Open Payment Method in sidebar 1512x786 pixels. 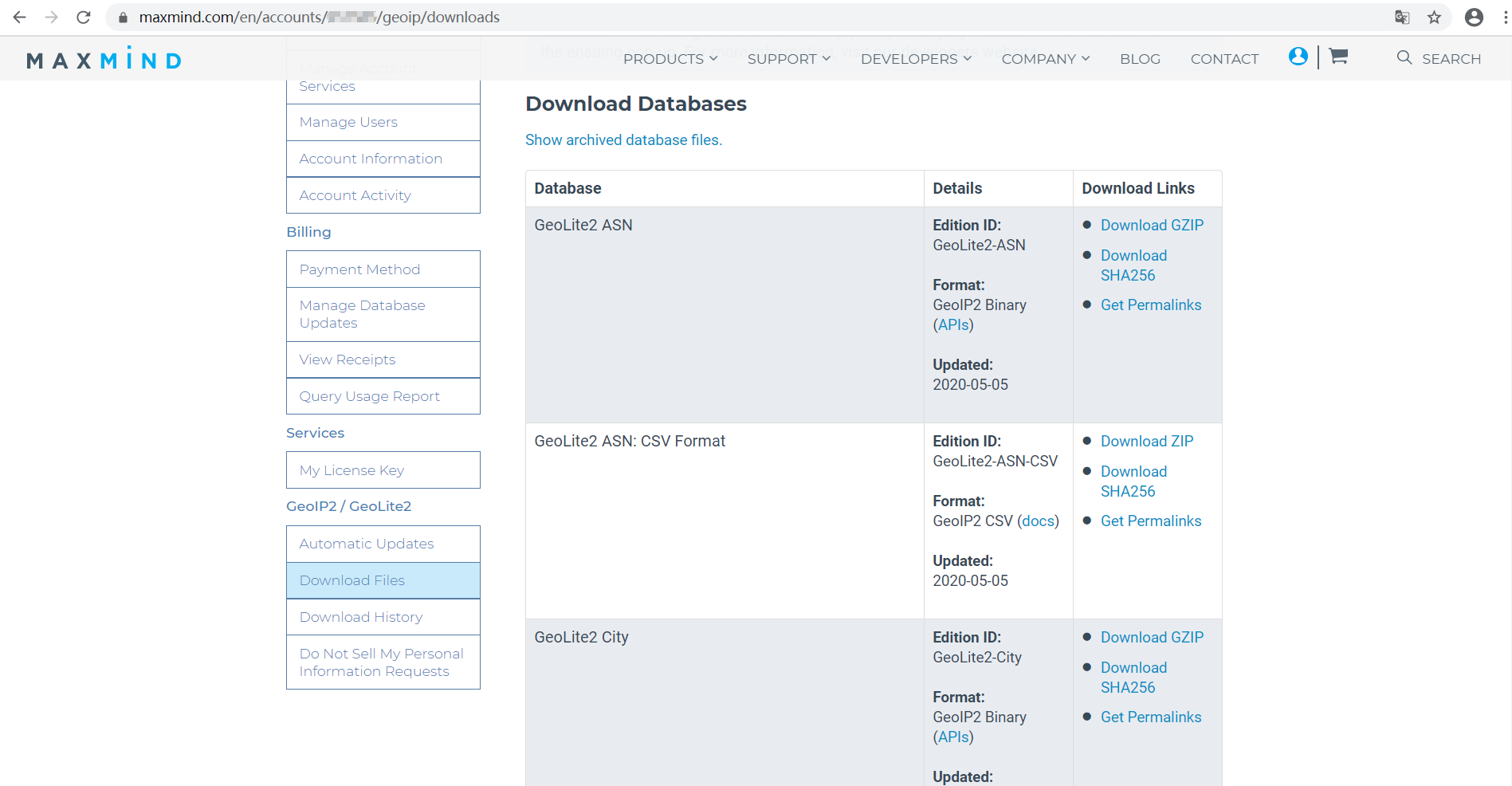click(x=383, y=269)
